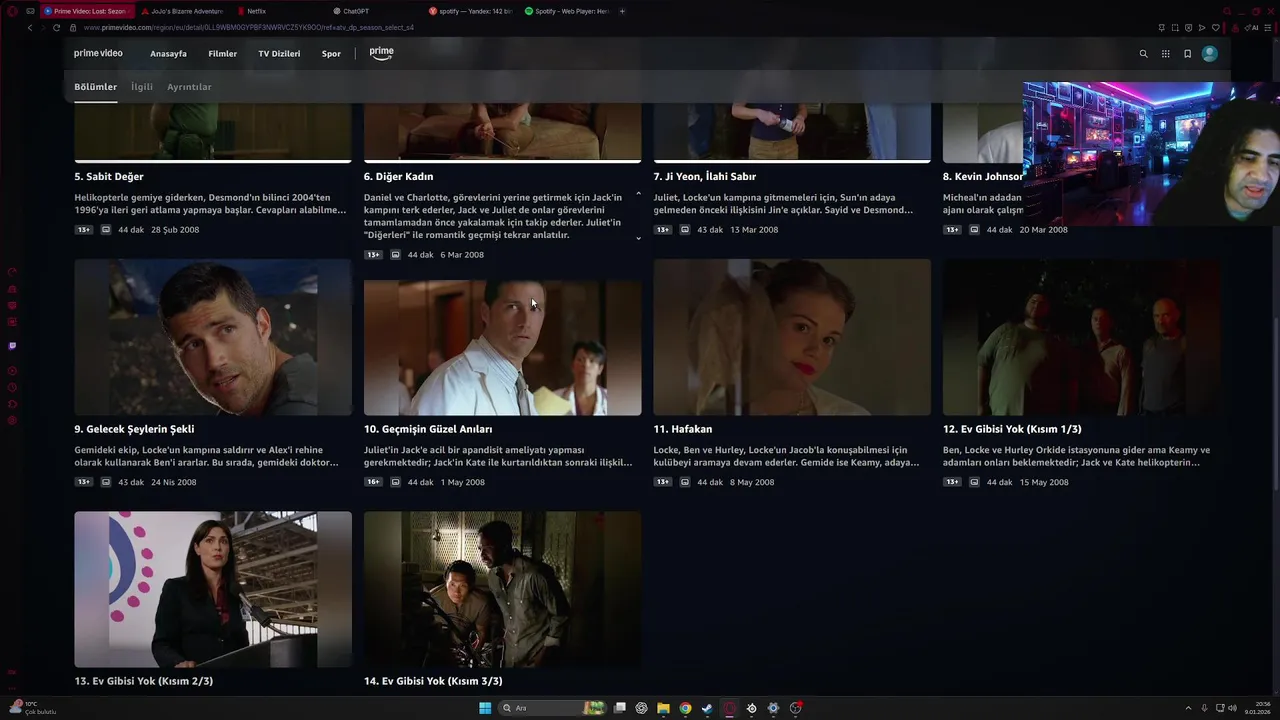
Task: Click the Amazon Prime smile logo
Action: tap(381, 53)
